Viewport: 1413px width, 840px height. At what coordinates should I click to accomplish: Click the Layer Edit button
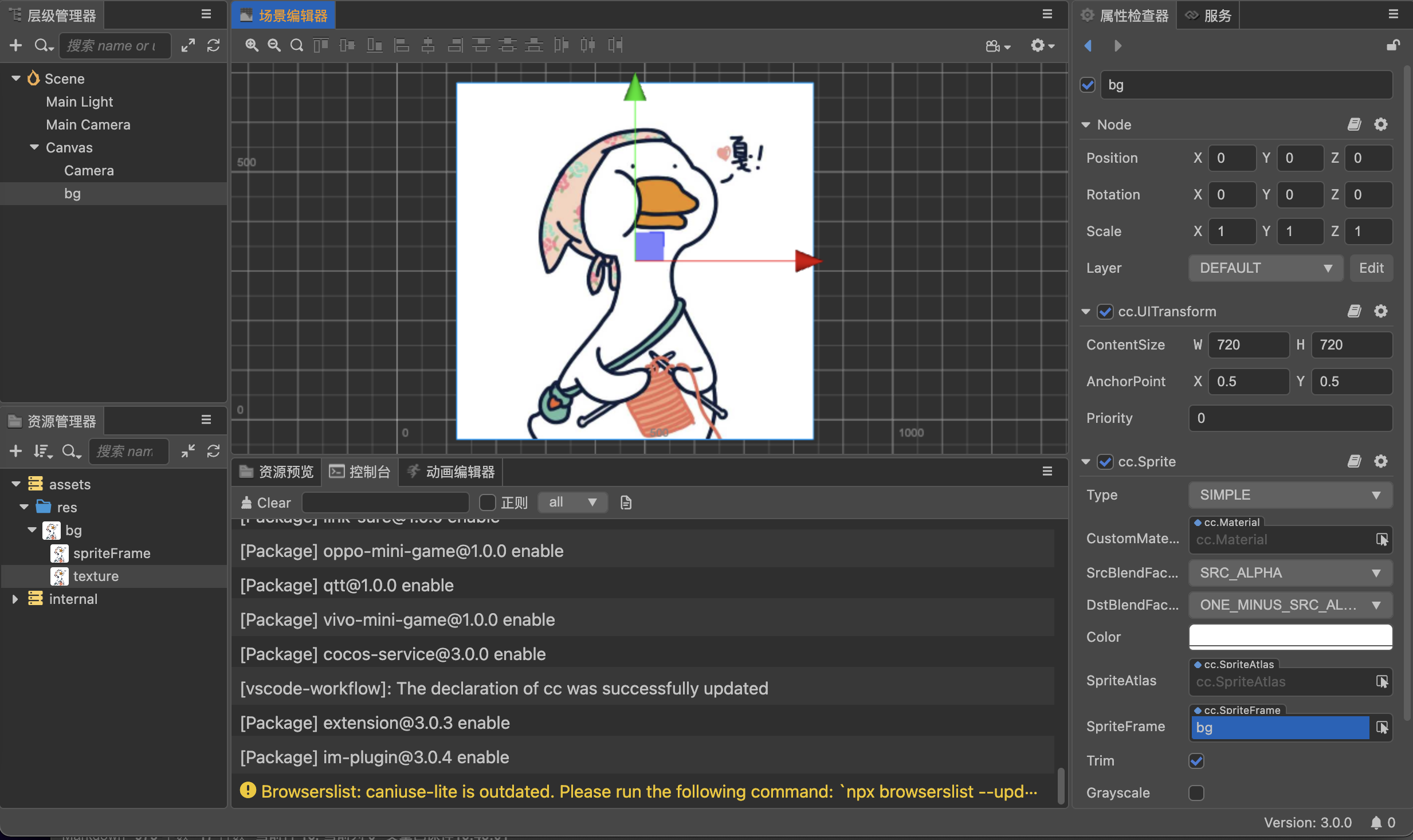[1371, 268]
